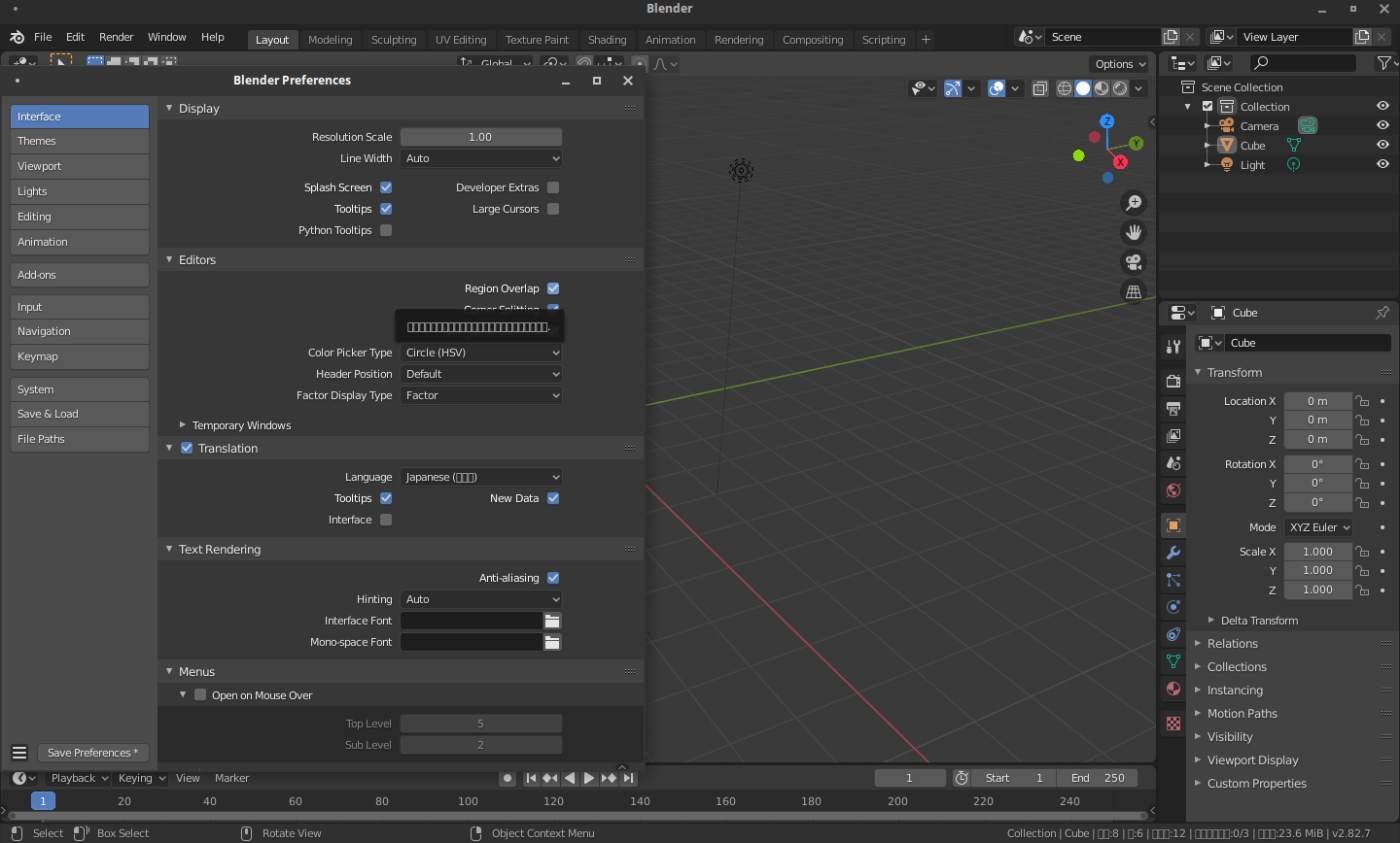Click the add workspace plus icon
The width and height of the screenshot is (1400, 843).
tap(925, 40)
